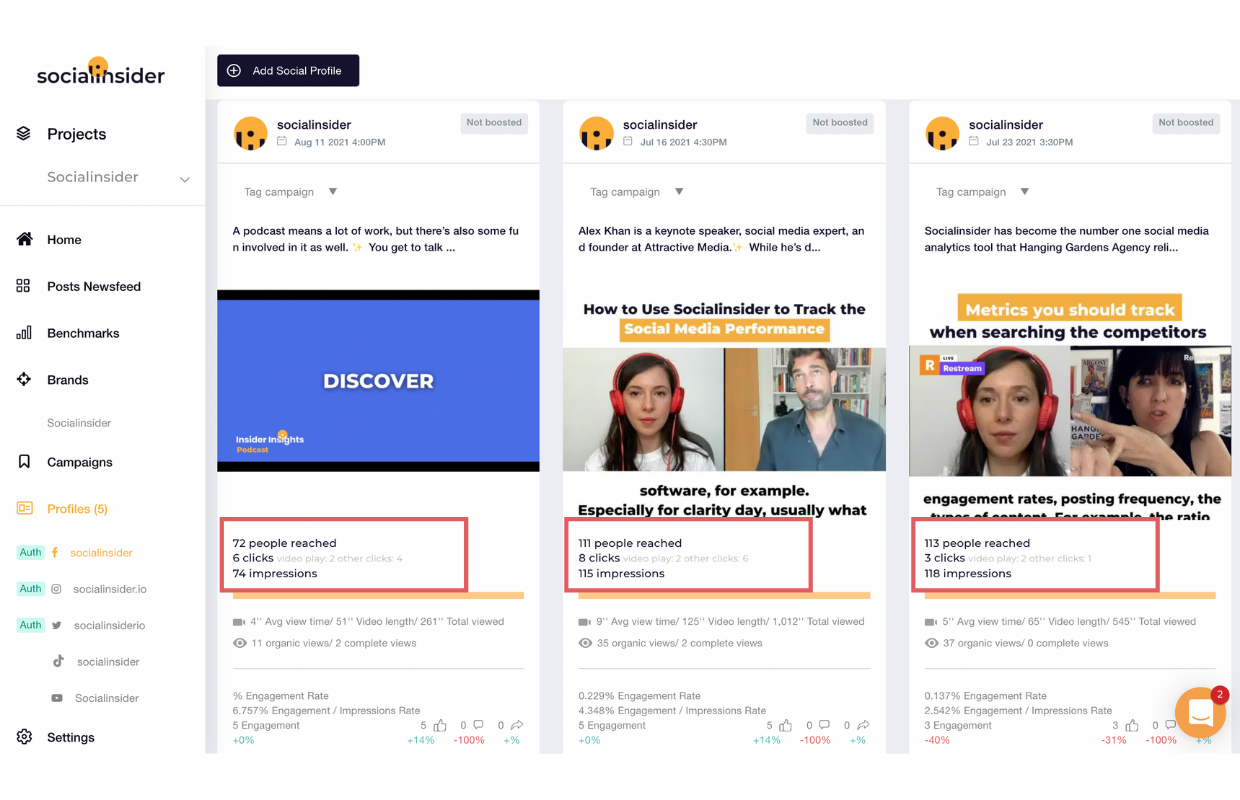Click the Settings gear icon
This screenshot has height=800, width=1240.
[24, 737]
